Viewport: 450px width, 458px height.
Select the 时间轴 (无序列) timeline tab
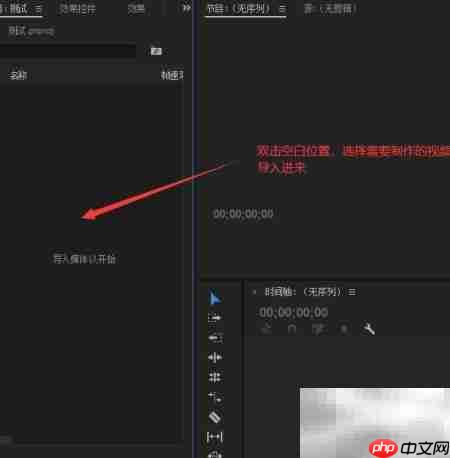coord(303,292)
